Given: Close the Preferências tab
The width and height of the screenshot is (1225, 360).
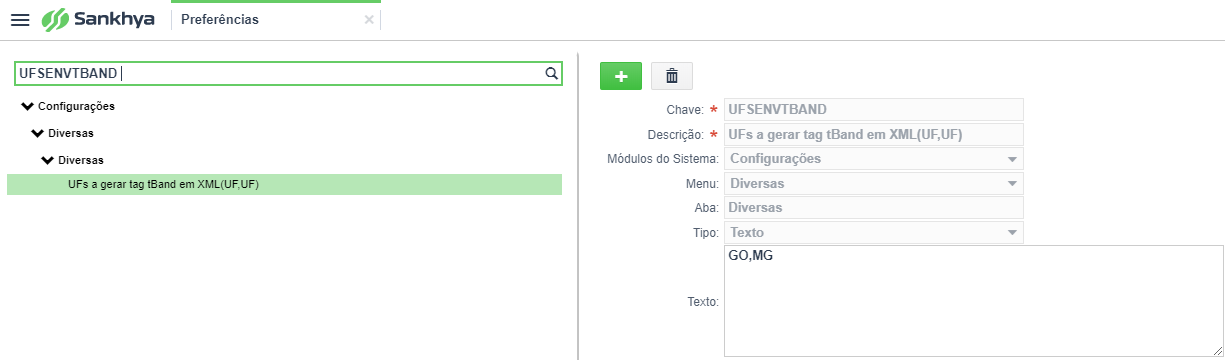Looking at the screenshot, I should pyautogui.click(x=369, y=19).
